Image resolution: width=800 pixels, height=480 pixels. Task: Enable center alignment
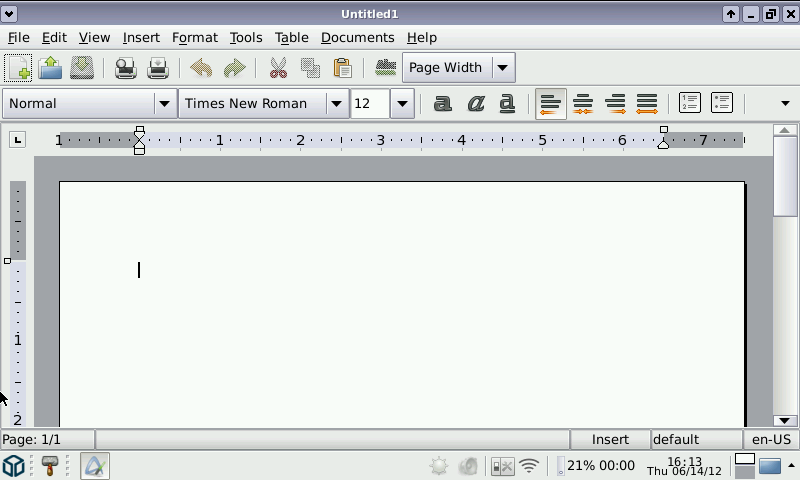tap(582, 103)
